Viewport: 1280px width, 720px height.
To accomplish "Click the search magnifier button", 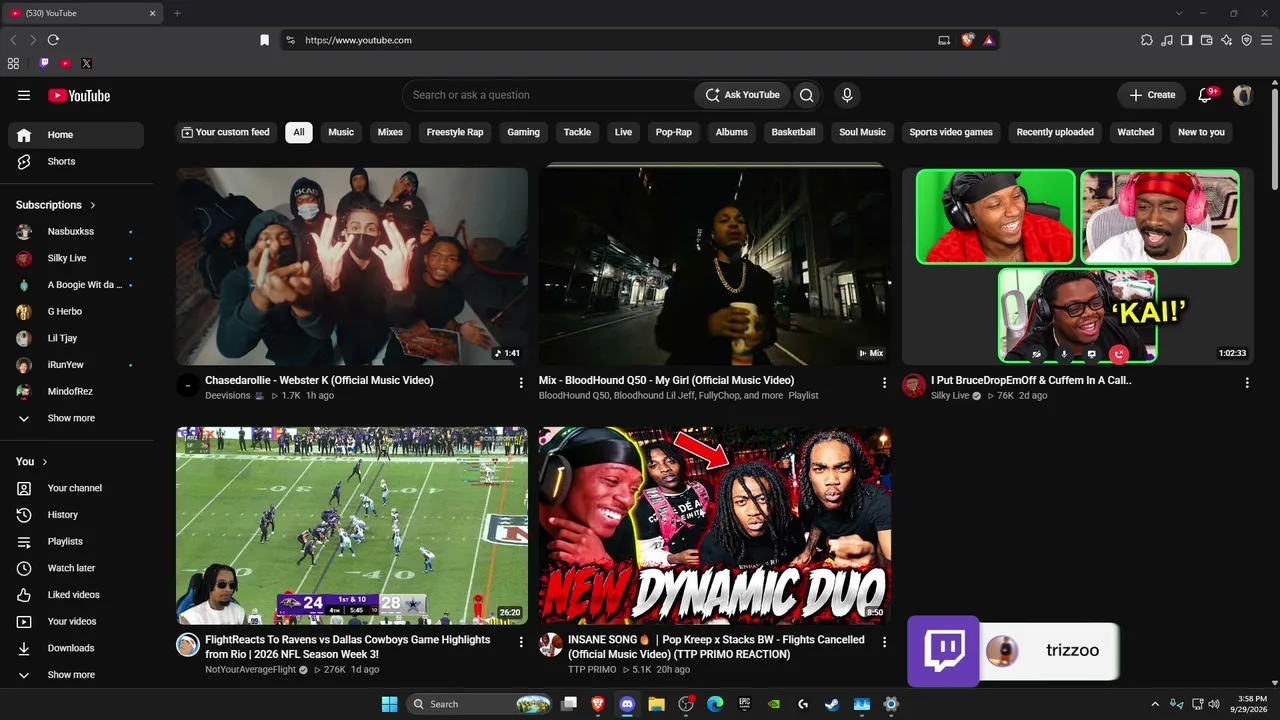I will tap(807, 95).
